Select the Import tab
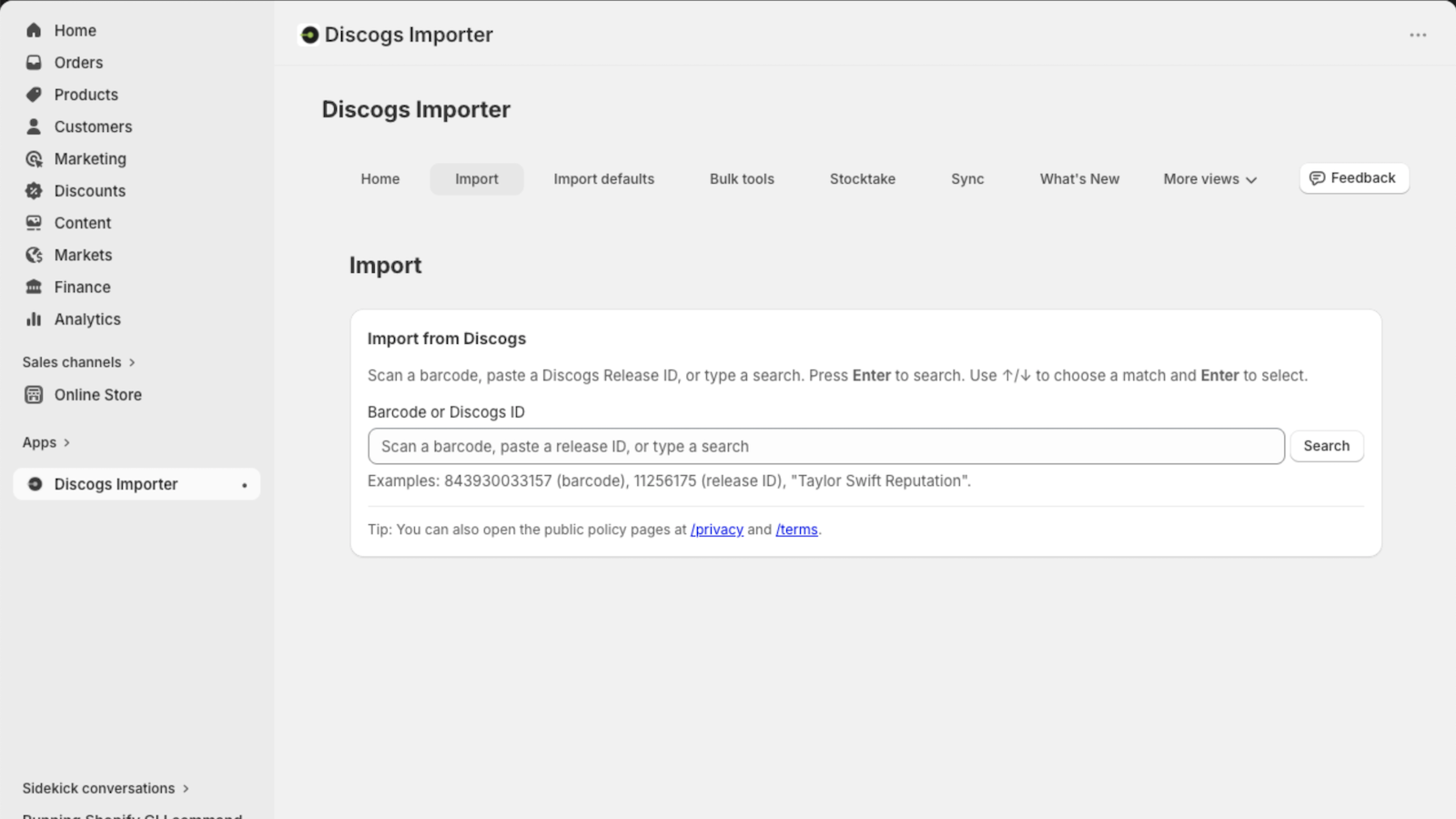Screen dimensions: 1456x819 point(477,179)
